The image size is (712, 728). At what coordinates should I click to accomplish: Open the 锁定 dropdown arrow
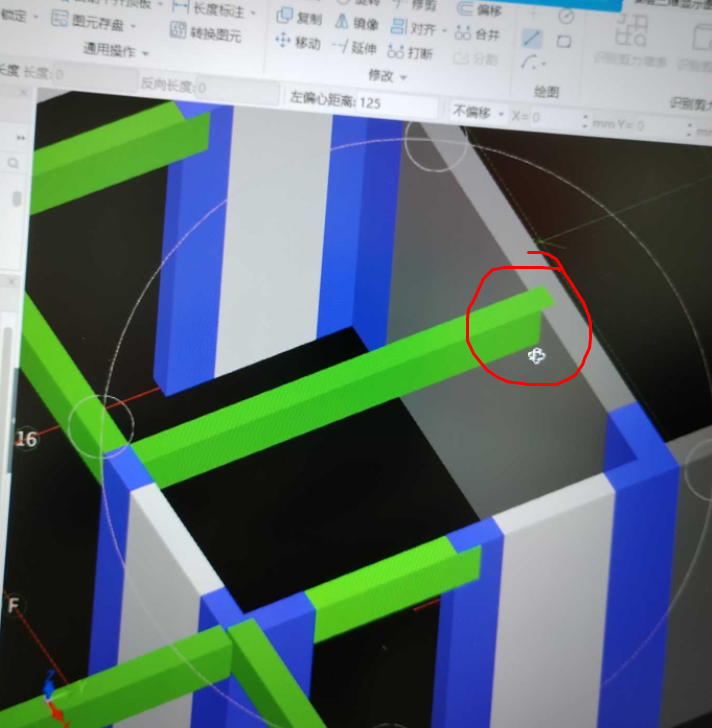(x=35, y=17)
